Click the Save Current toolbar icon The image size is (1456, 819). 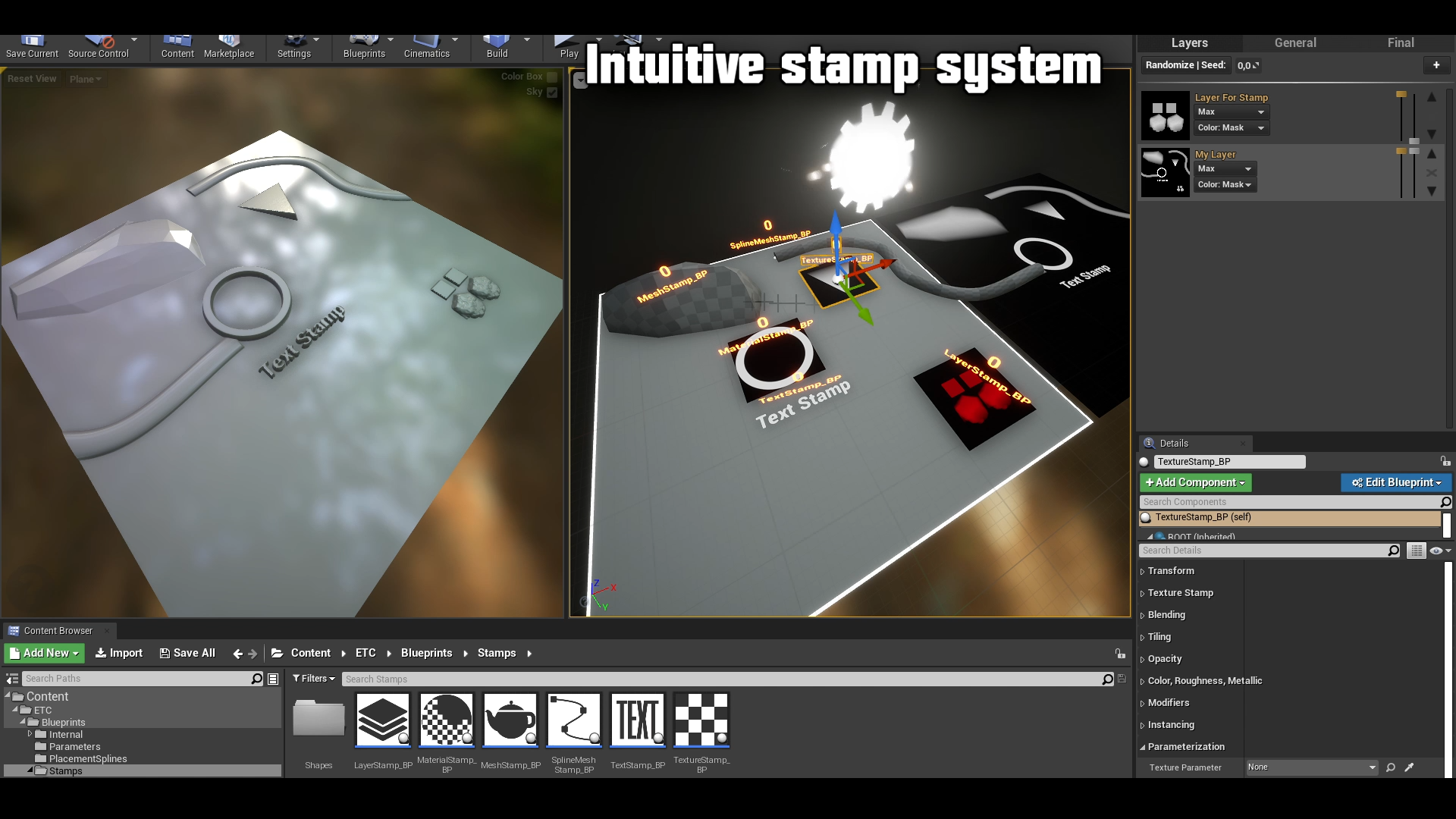31,42
